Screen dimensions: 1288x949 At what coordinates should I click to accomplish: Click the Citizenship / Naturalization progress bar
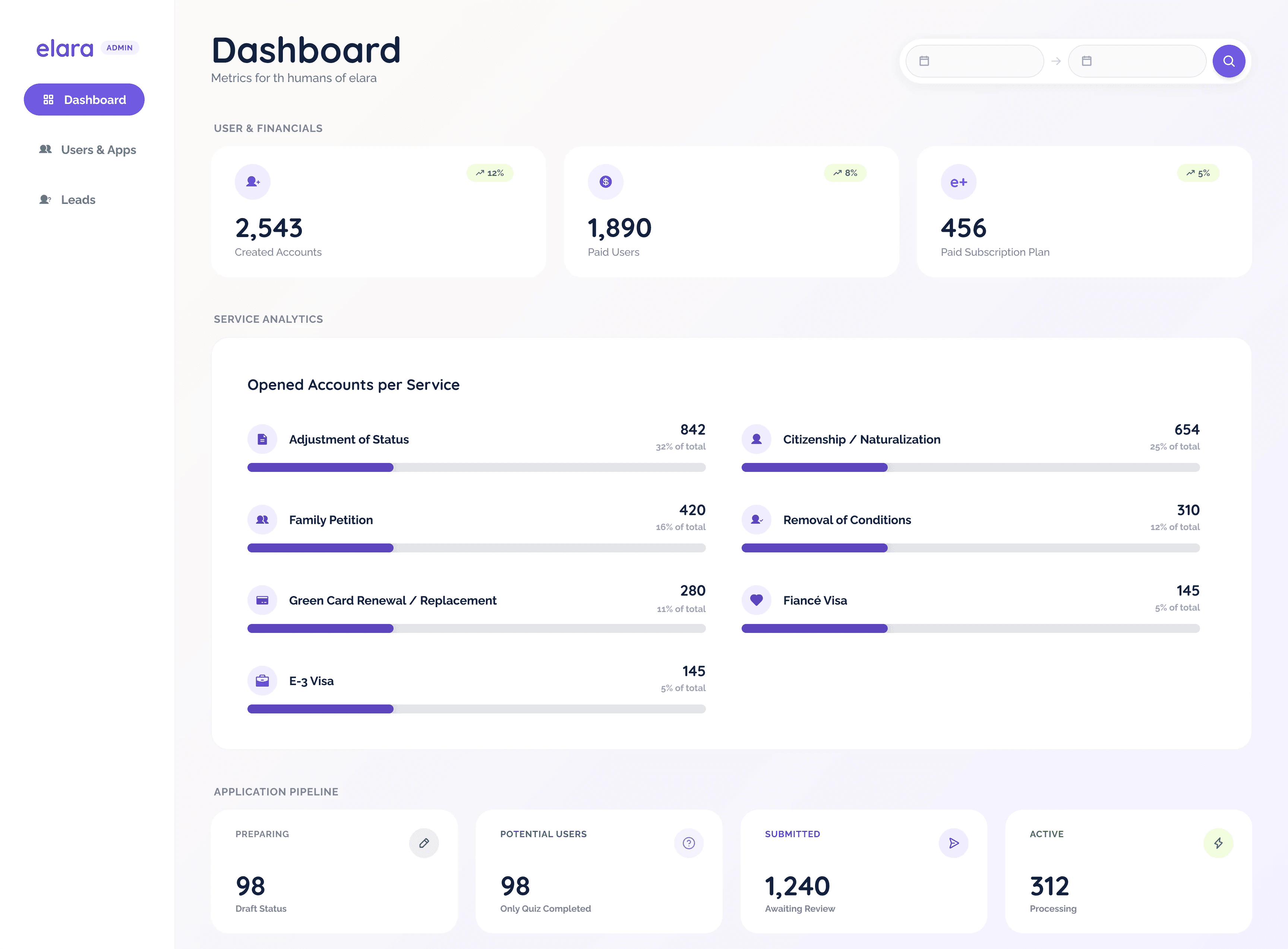[x=970, y=468]
